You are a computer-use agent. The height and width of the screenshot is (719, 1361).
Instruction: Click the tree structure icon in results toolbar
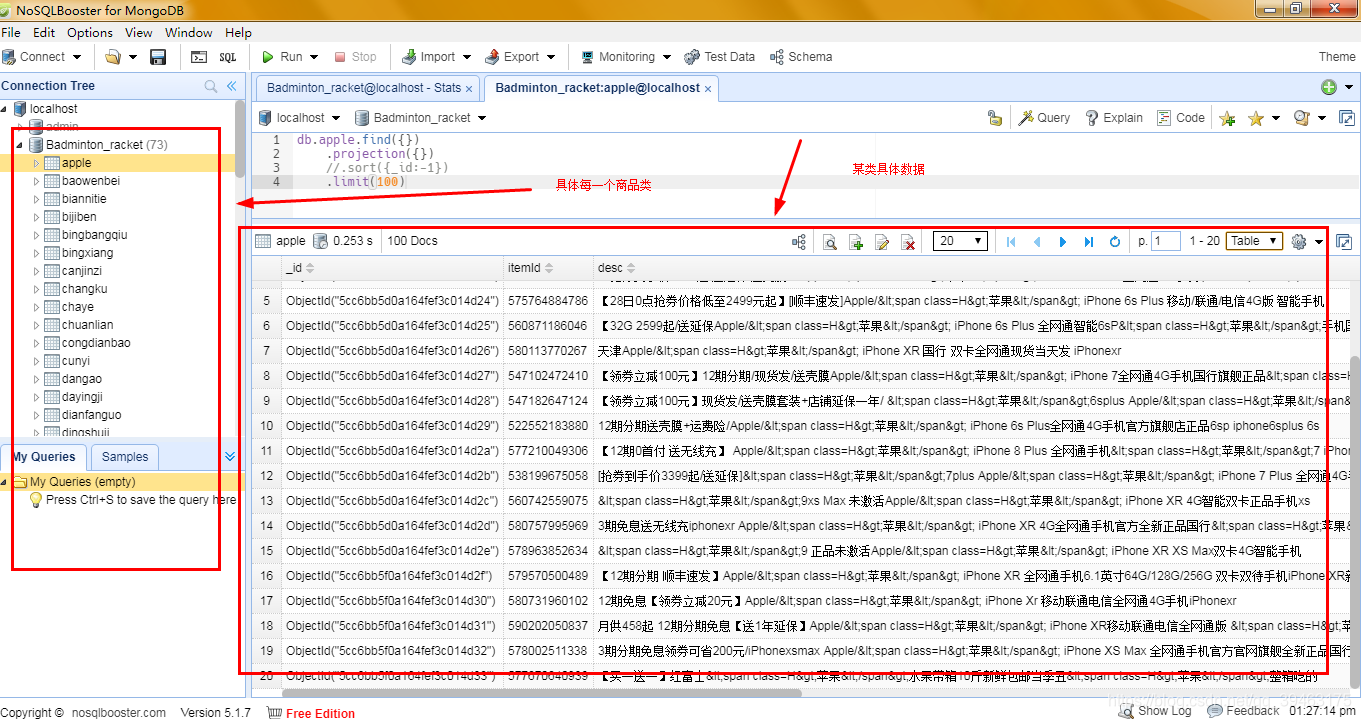click(x=799, y=242)
